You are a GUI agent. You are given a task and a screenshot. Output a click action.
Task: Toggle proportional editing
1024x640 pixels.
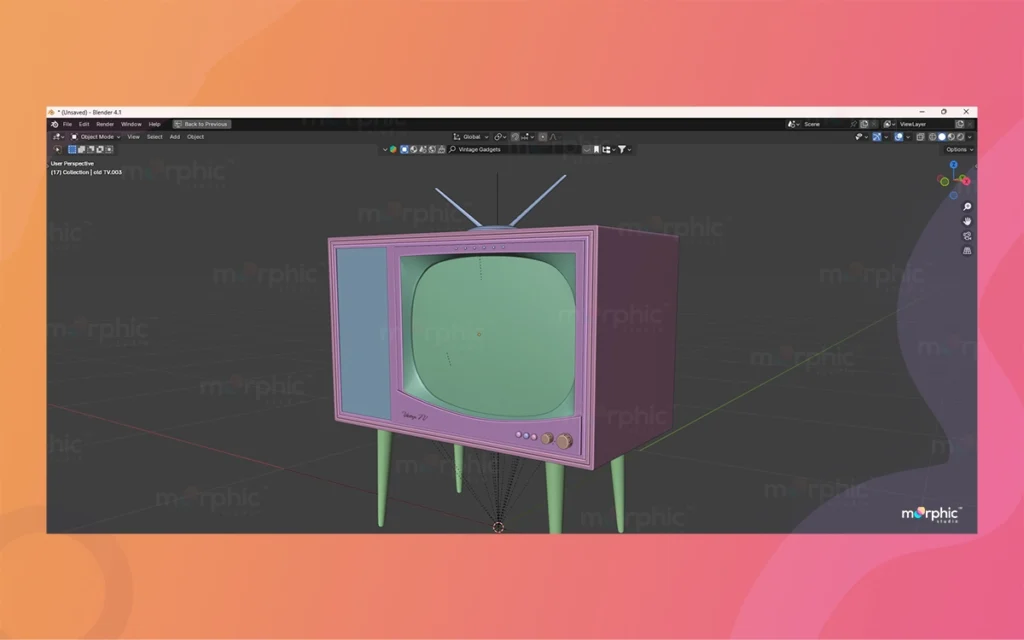pos(543,137)
